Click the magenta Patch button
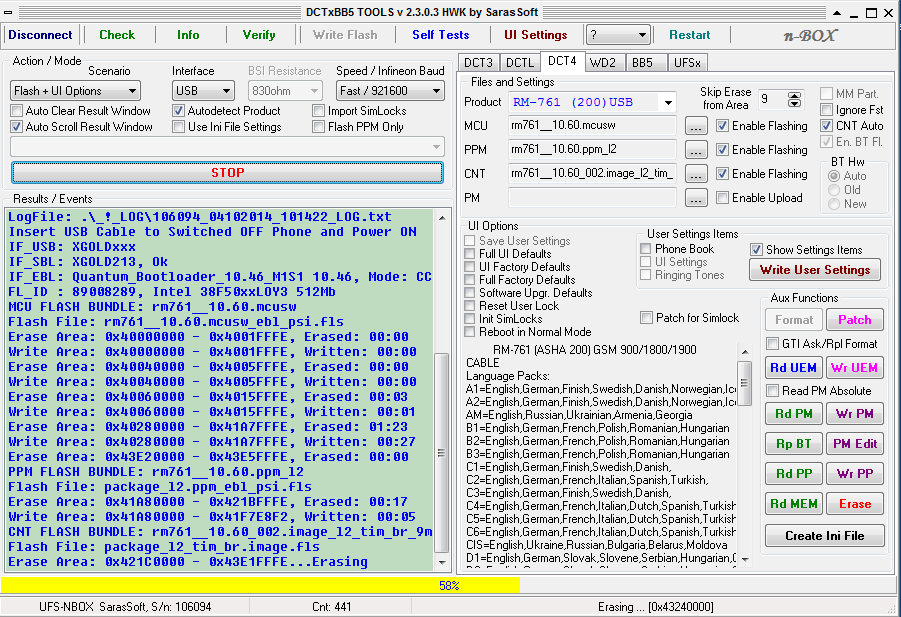Image resolution: width=901 pixels, height=617 pixels. (854, 320)
